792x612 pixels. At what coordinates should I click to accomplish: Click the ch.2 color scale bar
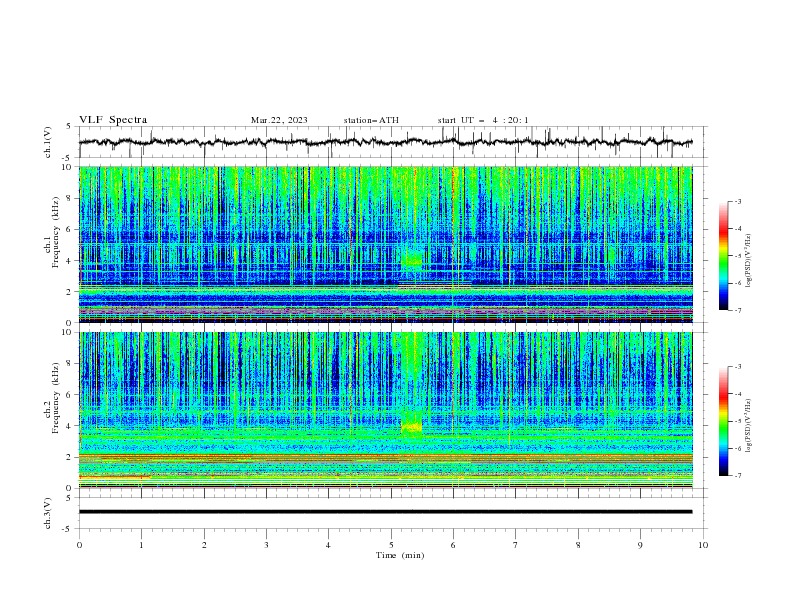pos(724,421)
